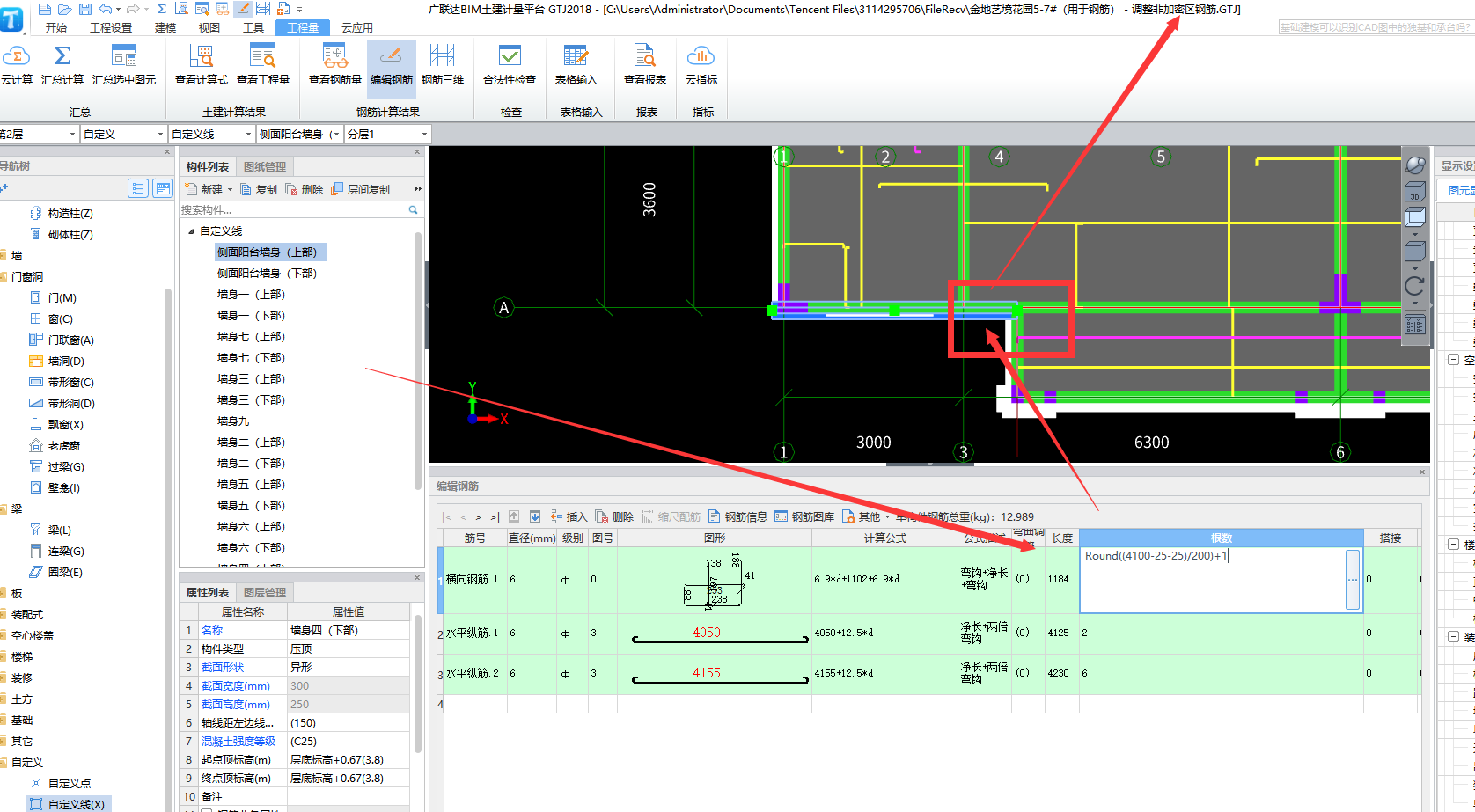Open 查看报表 view reports
The image size is (1475, 812).
click(x=645, y=65)
